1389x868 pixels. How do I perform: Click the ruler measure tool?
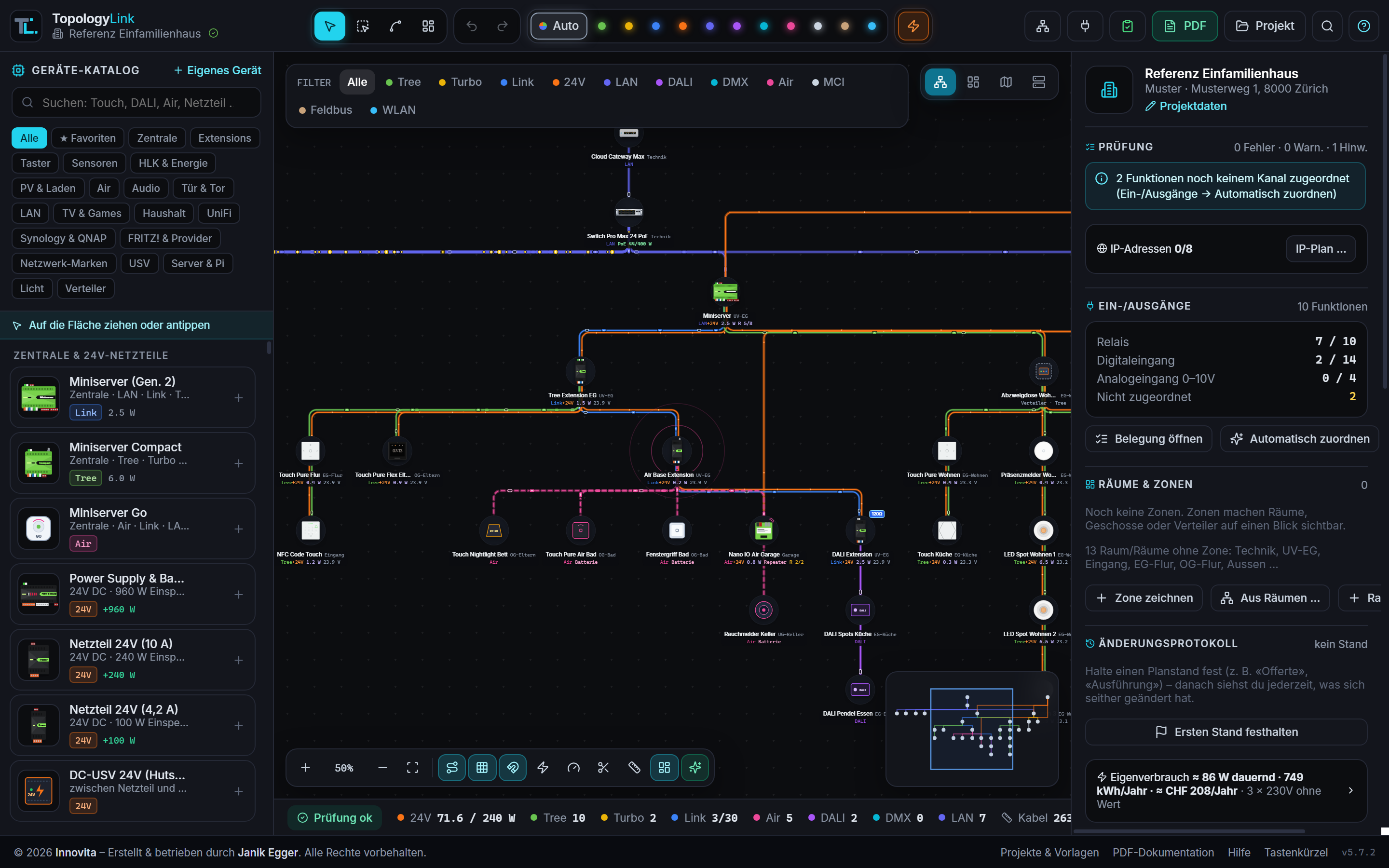point(634,768)
